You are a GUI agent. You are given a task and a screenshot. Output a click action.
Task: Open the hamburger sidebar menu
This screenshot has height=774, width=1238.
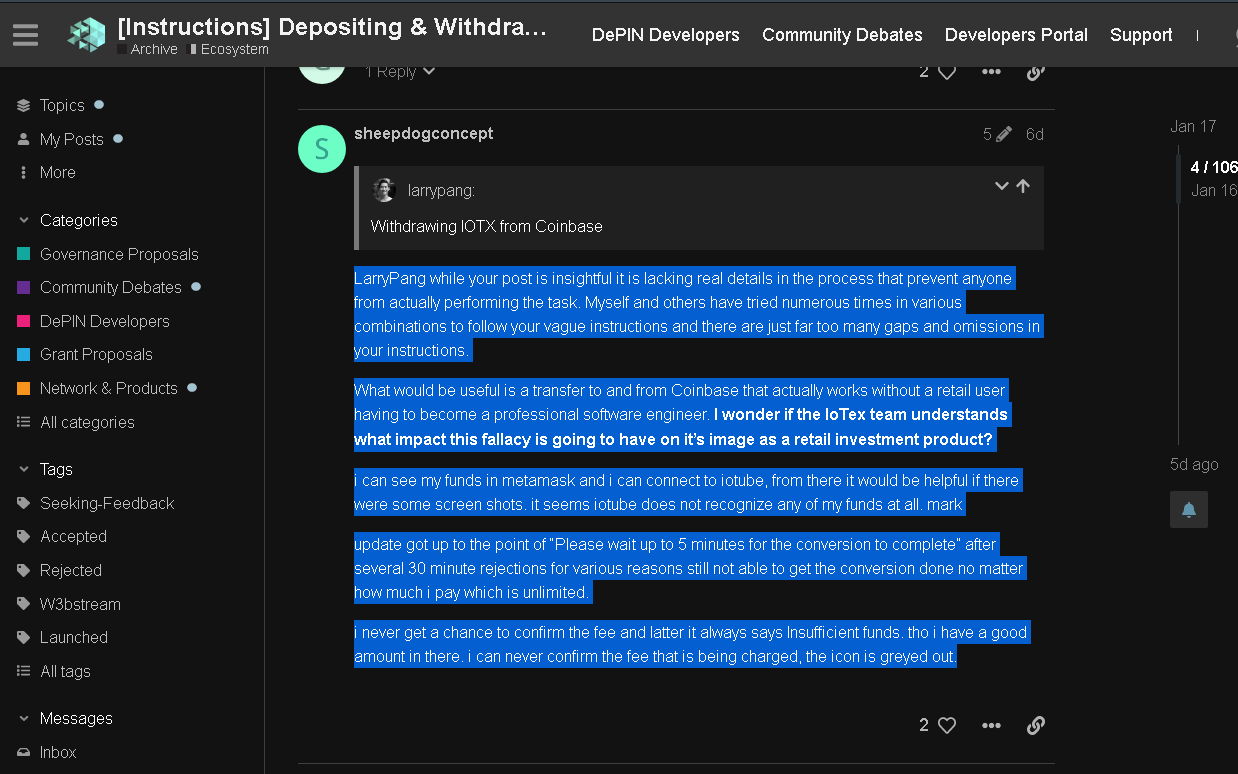[26, 34]
